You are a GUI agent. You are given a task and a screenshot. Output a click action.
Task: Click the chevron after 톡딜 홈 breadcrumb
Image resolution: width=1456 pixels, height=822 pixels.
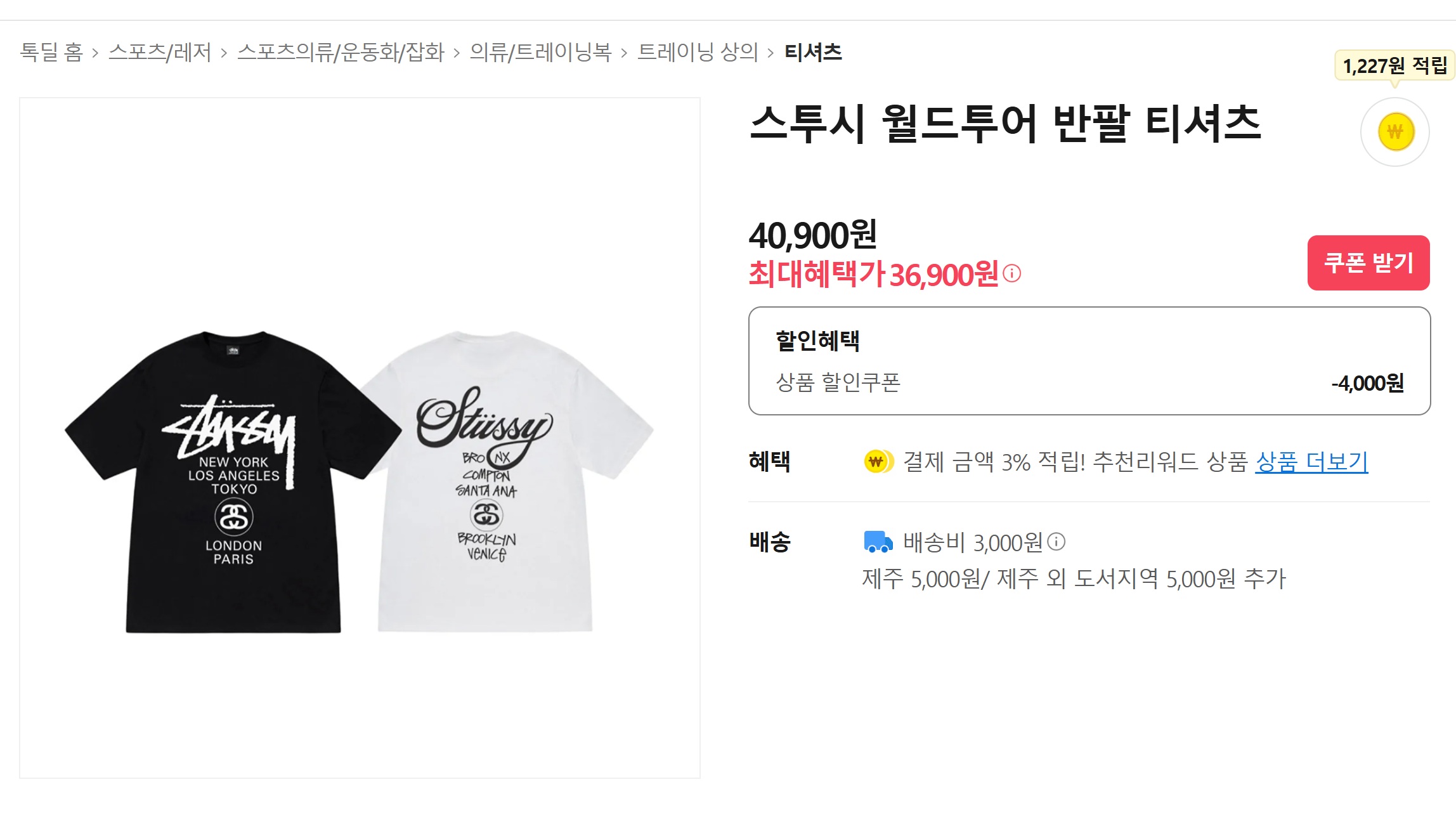point(96,53)
